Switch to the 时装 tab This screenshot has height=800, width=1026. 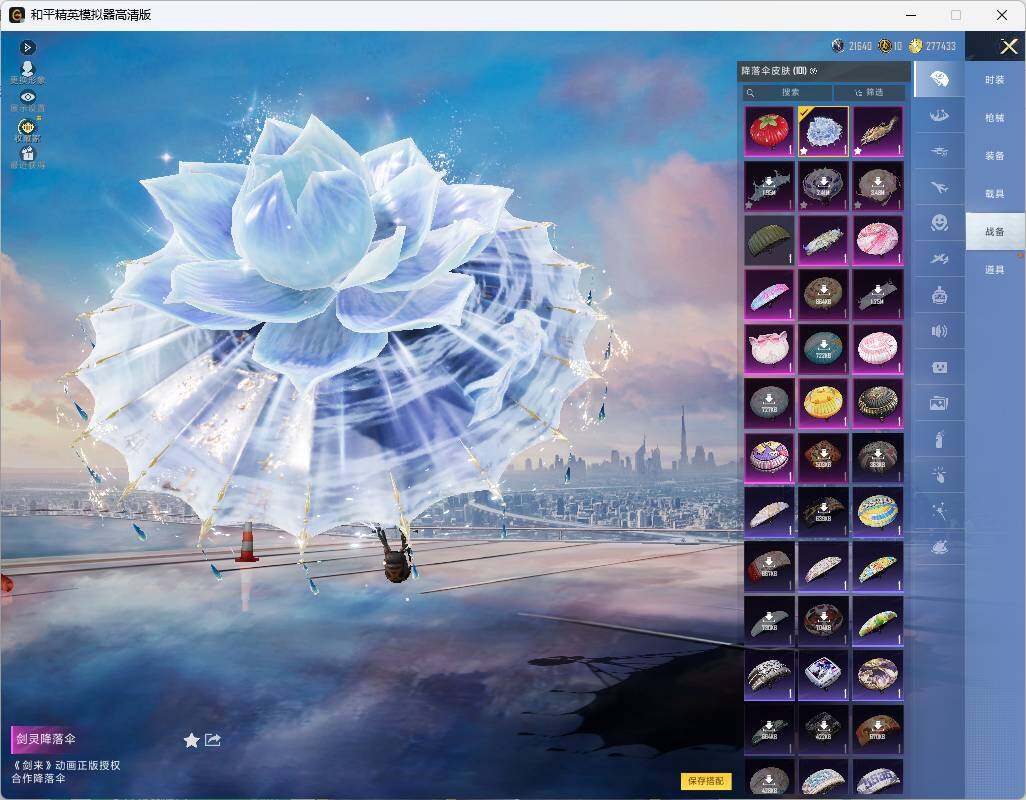[995, 80]
